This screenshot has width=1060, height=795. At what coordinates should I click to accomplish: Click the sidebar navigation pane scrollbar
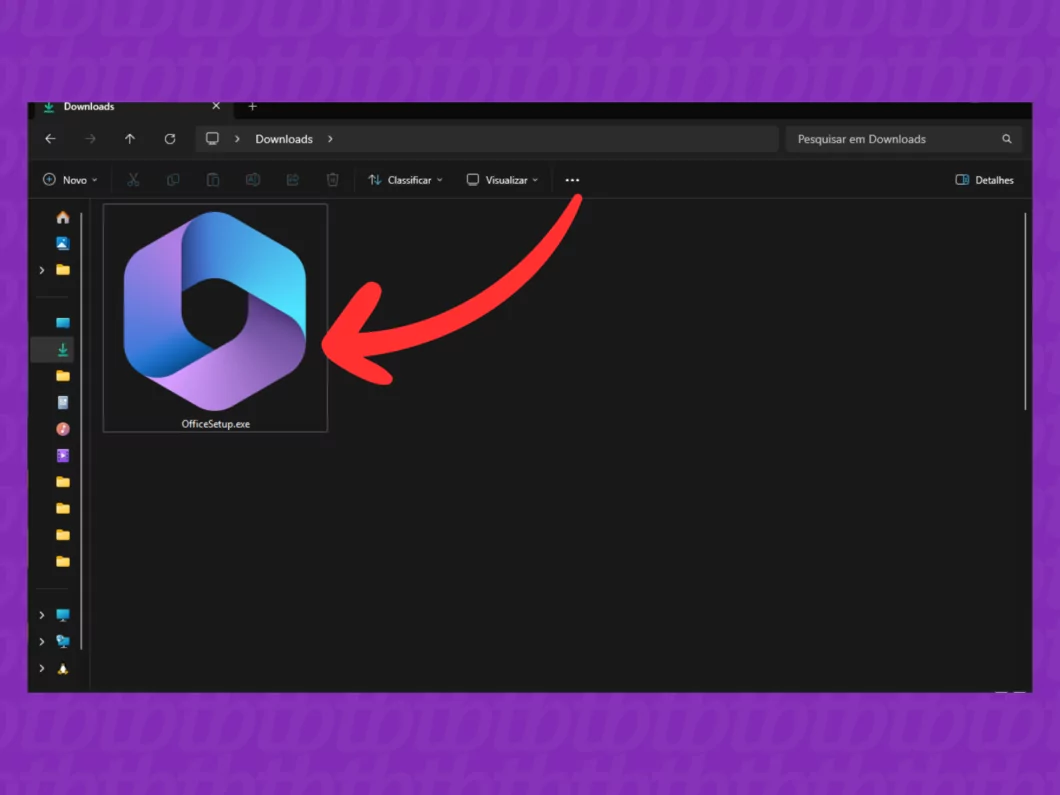tap(82, 431)
